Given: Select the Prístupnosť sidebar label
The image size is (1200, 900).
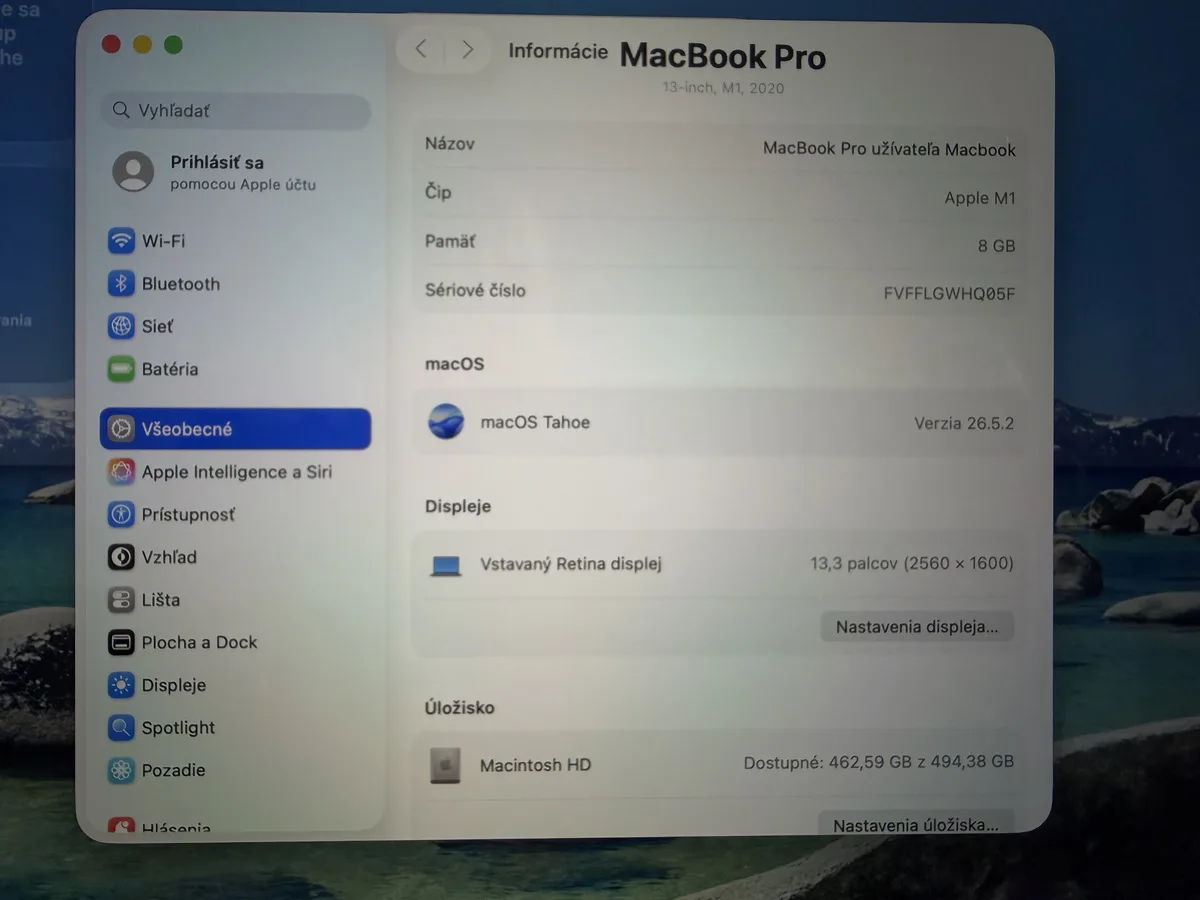Looking at the screenshot, I should pos(189,514).
